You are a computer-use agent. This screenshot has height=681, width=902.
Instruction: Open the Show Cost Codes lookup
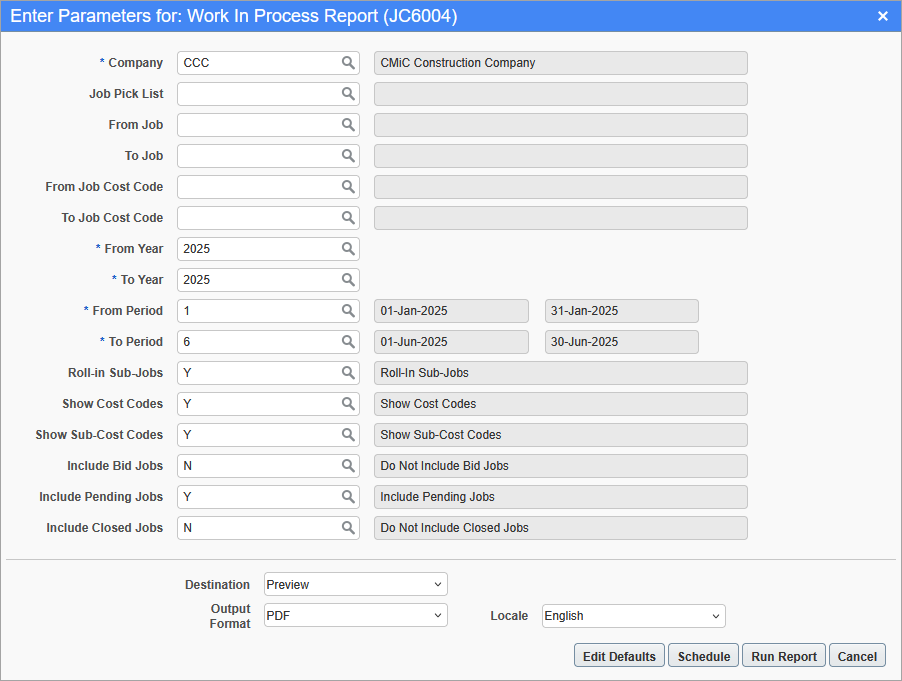pyautogui.click(x=349, y=403)
